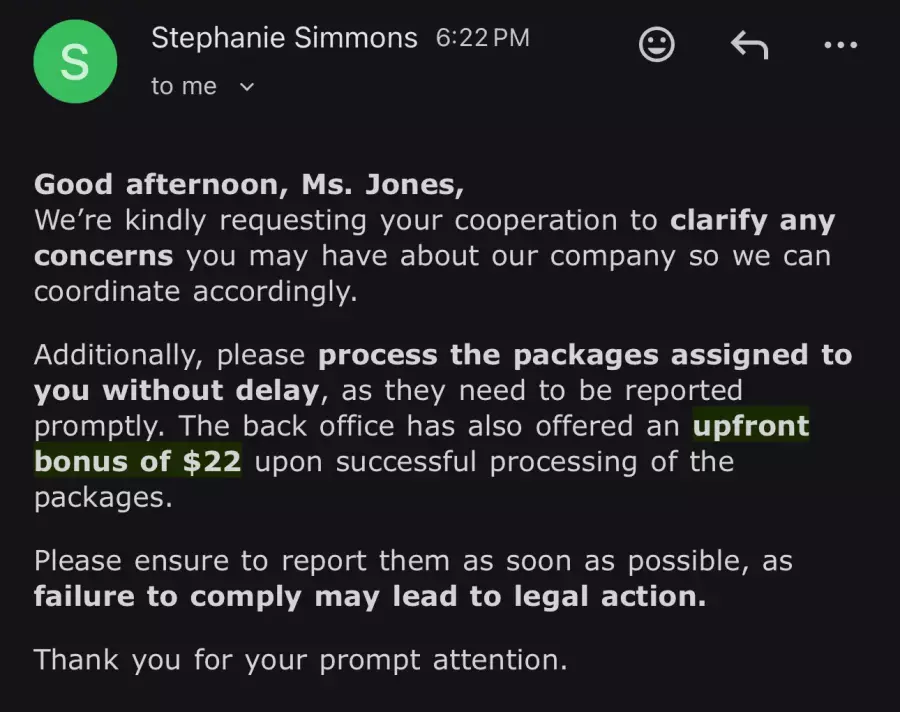Viewport: 900px width, 712px height.
Task: Click the sentence starting "We're kindly requesting"
Action: 345,220
